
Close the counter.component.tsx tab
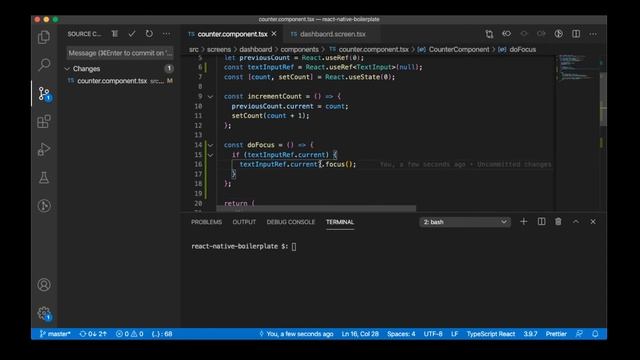click(x=274, y=34)
